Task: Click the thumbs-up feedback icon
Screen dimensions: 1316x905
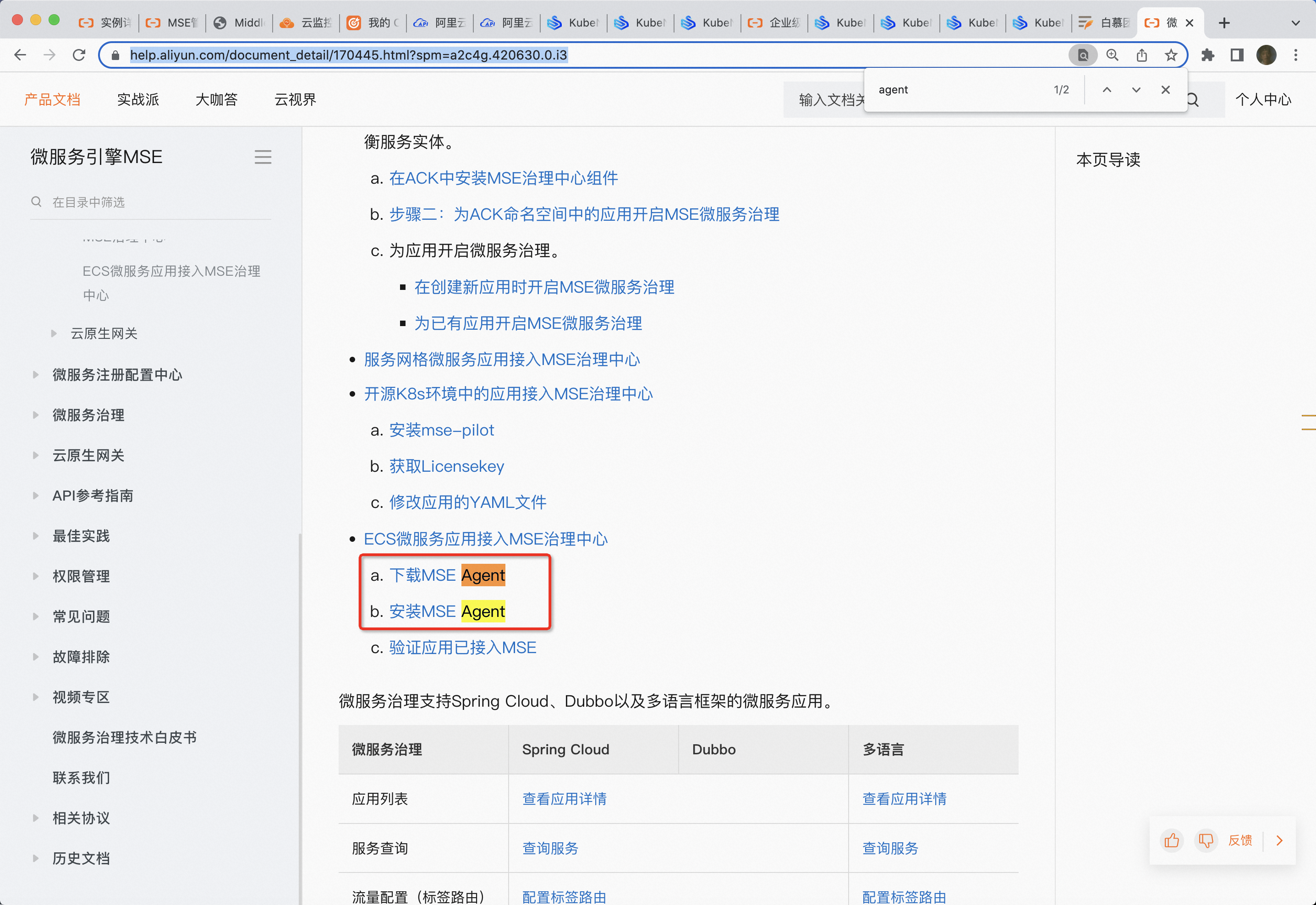Action: click(x=1172, y=840)
